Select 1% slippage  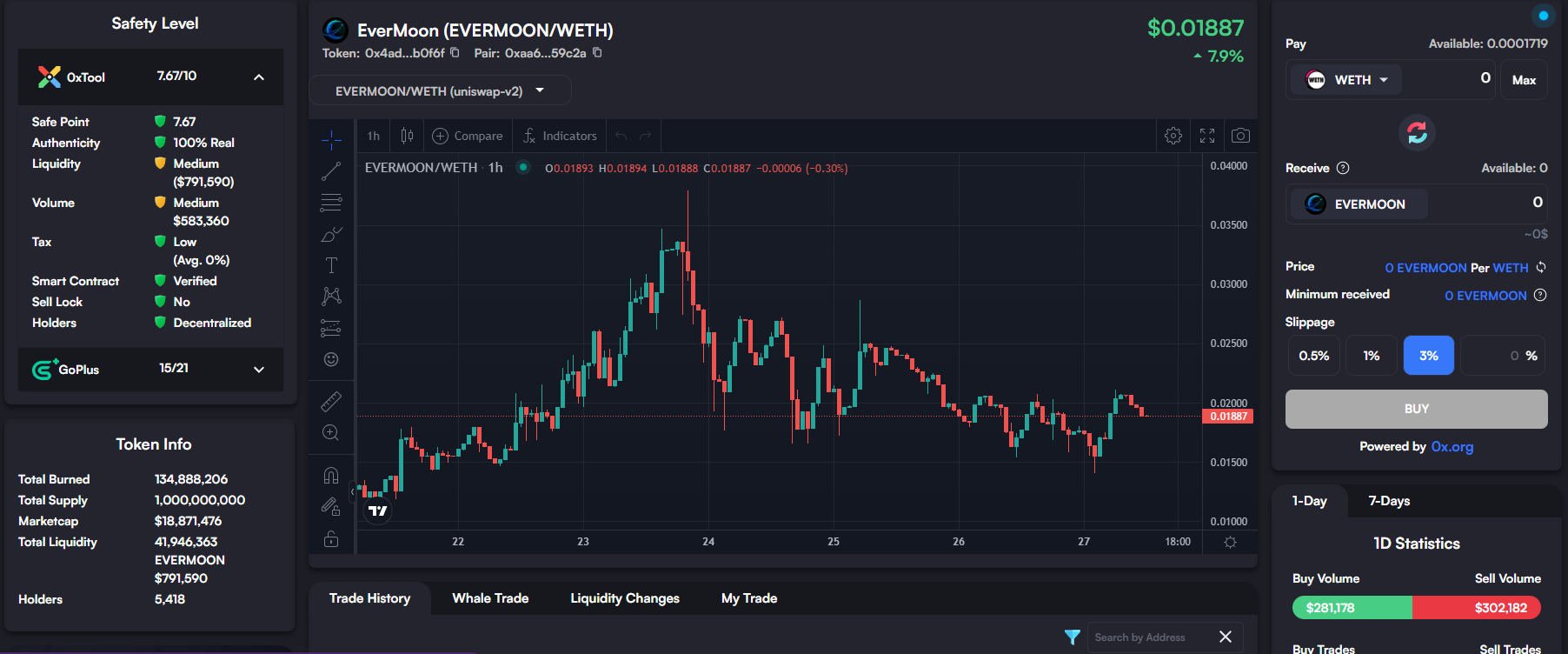tap(1372, 356)
